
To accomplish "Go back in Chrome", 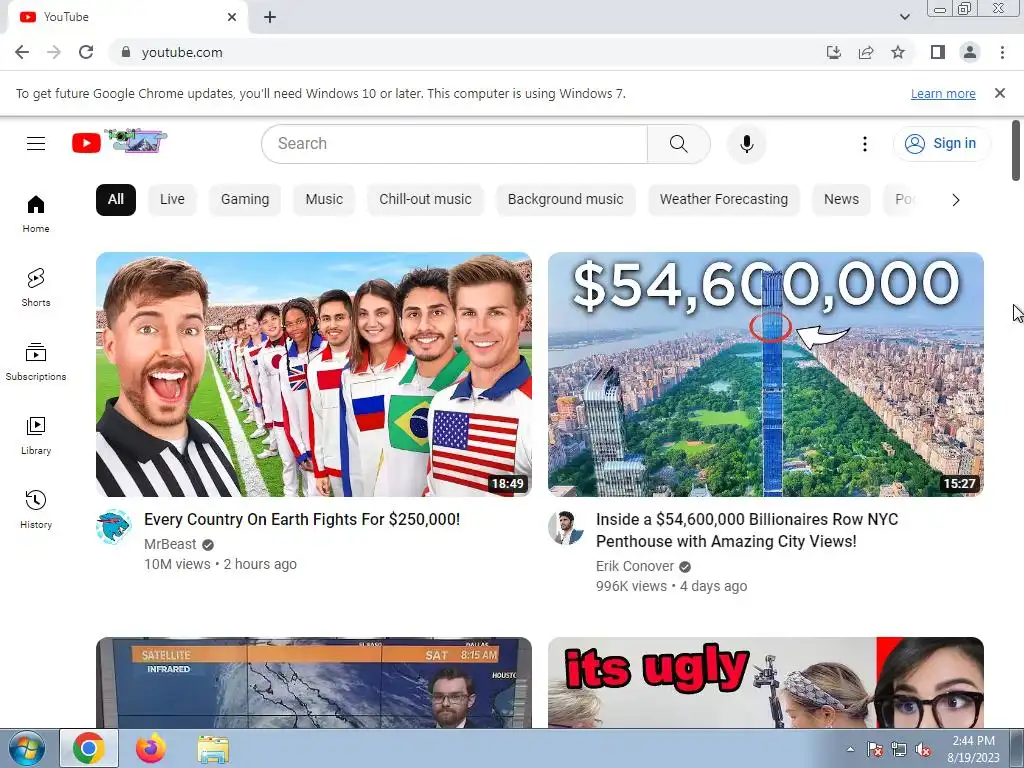I will click(x=22, y=52).
